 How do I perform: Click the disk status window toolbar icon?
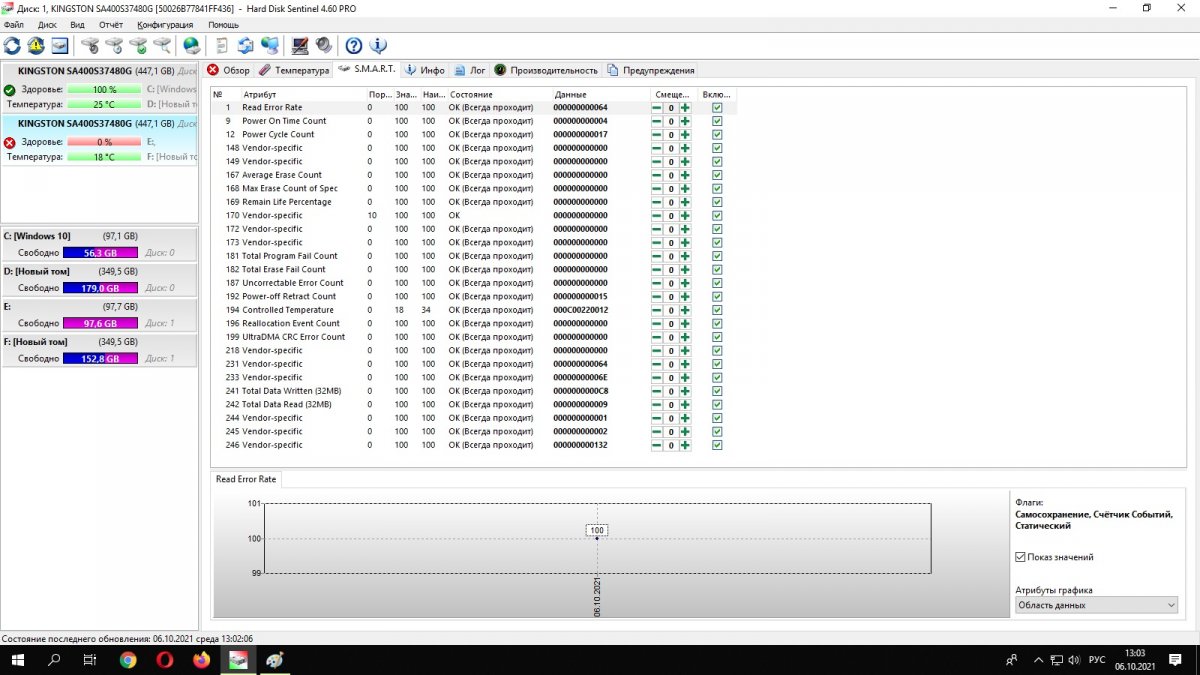coord(60,45)
